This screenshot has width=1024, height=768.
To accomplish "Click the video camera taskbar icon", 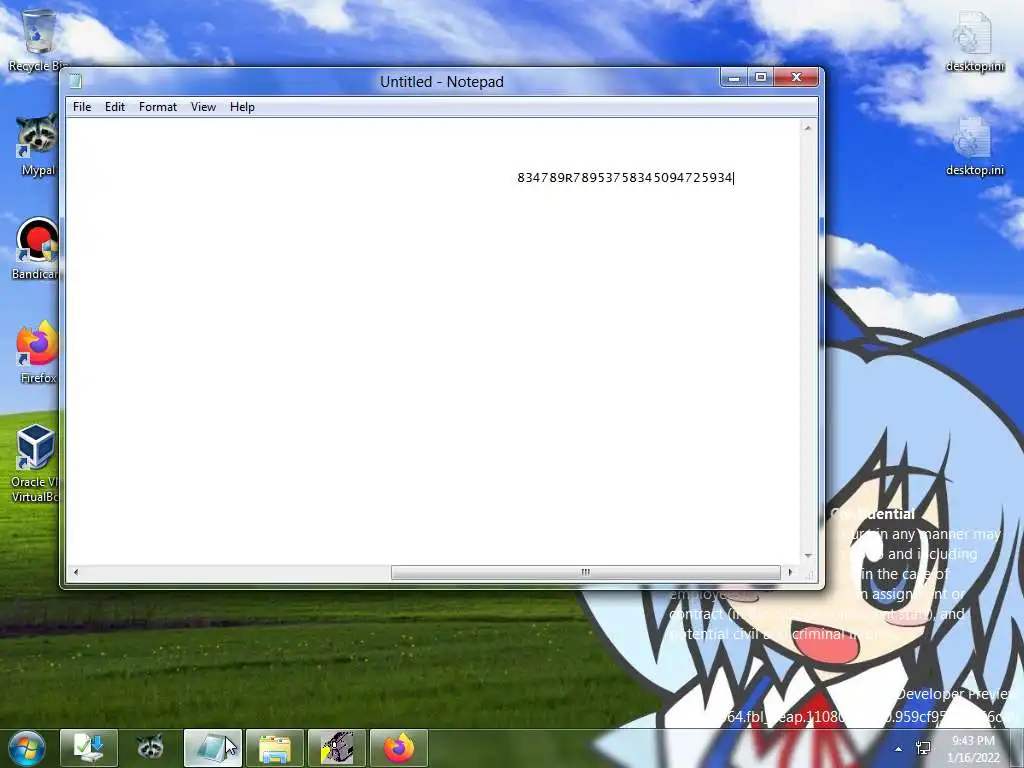I will [337, 748].
